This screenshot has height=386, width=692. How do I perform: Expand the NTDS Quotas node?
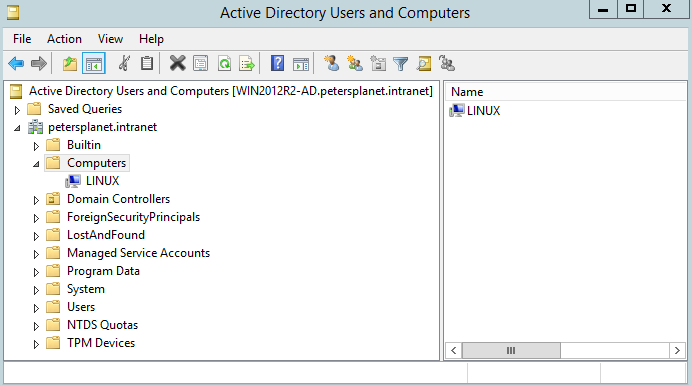(36, 326)
